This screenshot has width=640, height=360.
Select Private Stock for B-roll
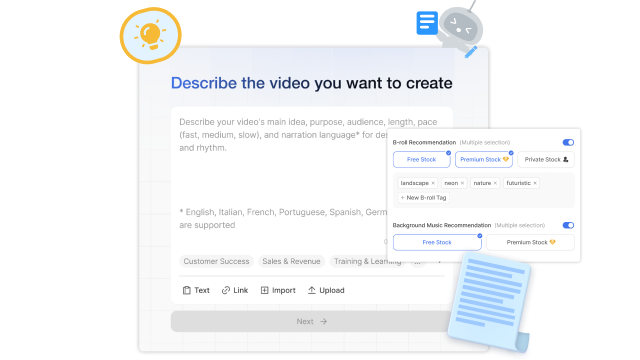click(546, 160)
